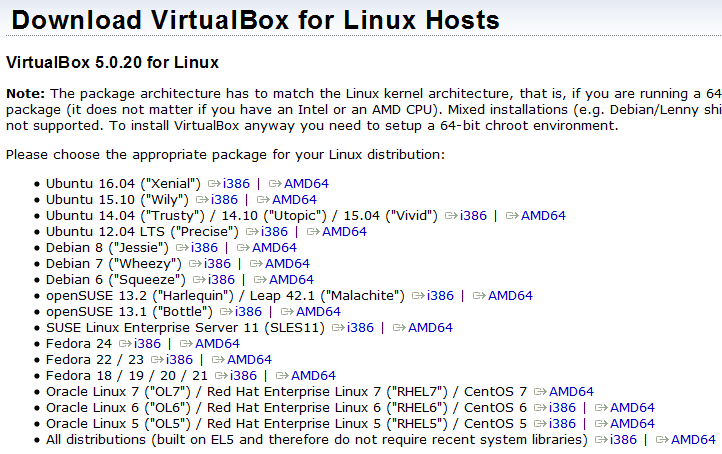The image size is (722, 454).
Task: Select AMD64 for Ubuntu 12.04 LTS Precise
Action: (x=344, y=232)
